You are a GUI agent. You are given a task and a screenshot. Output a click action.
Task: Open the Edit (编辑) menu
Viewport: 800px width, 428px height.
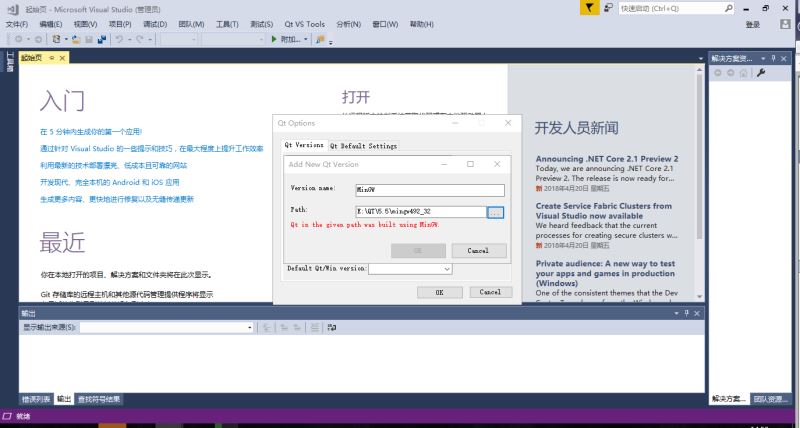pos(51,24)
